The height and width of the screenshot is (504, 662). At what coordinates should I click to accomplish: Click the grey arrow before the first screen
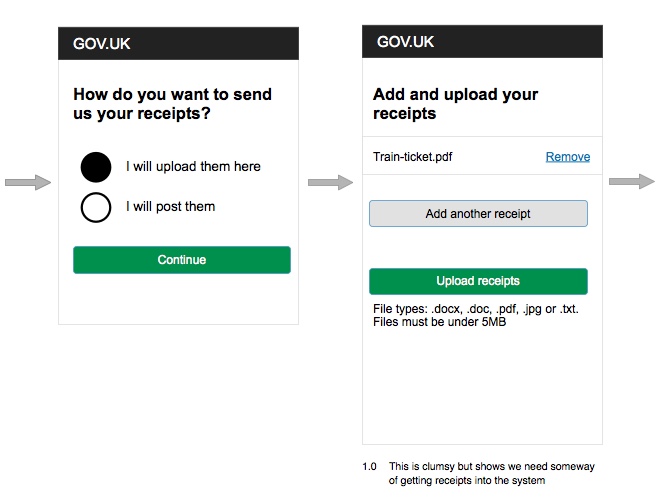(27, 182)
